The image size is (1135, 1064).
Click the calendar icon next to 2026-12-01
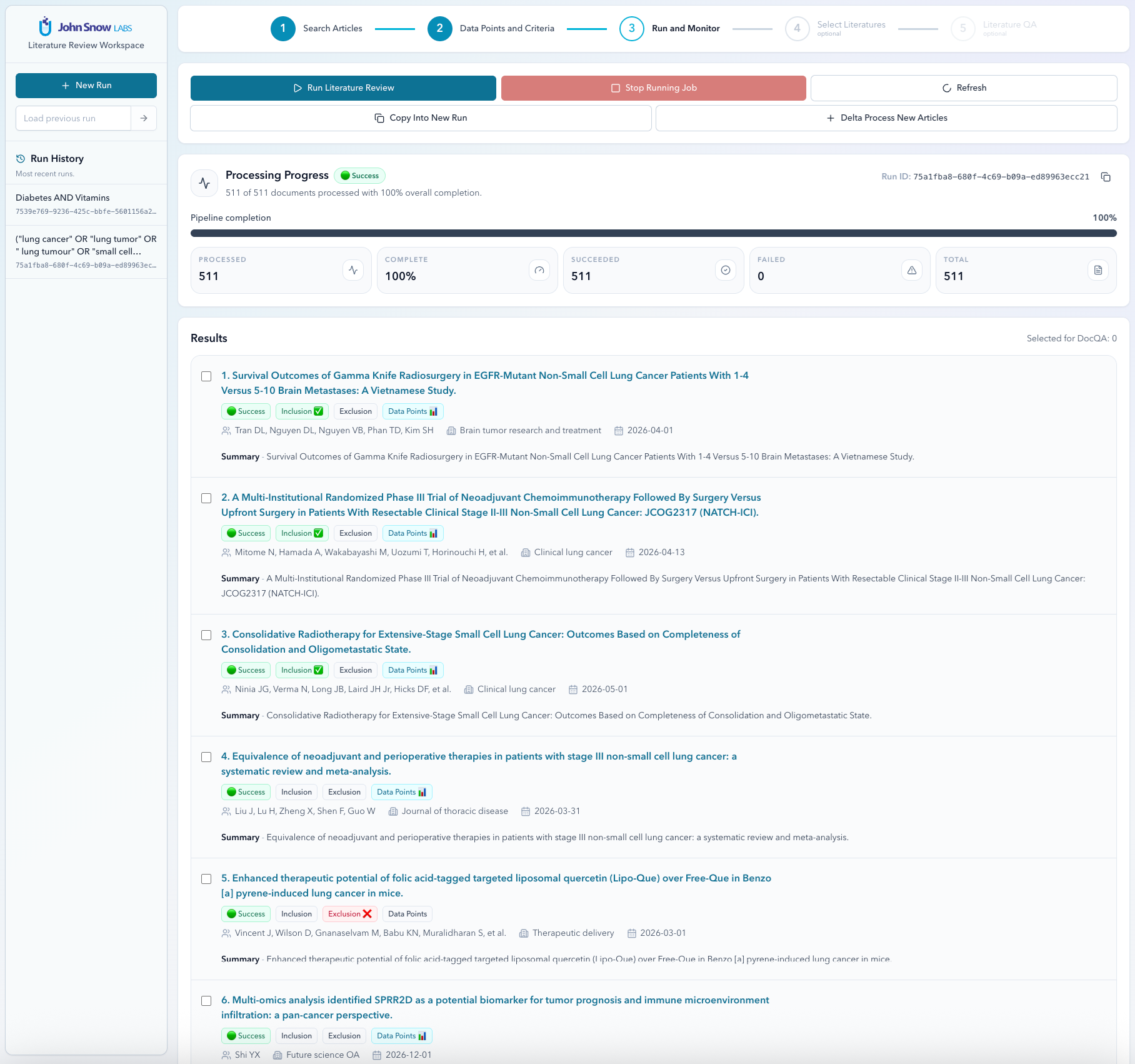coord(377,1055)
